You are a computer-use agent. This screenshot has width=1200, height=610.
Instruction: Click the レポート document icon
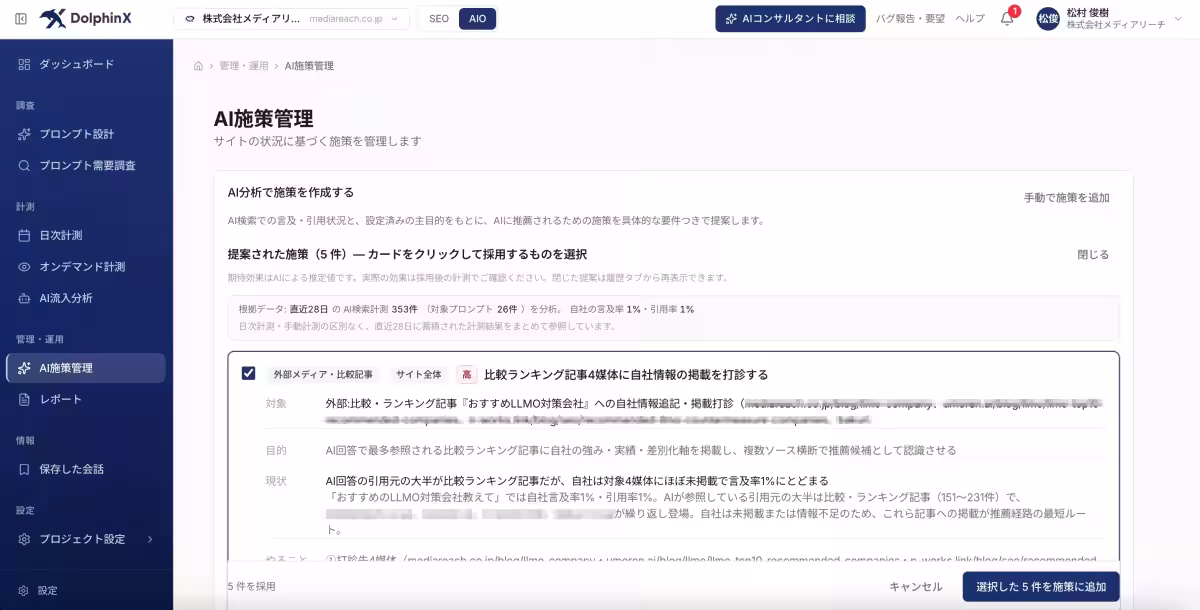(x=25, y=399)
